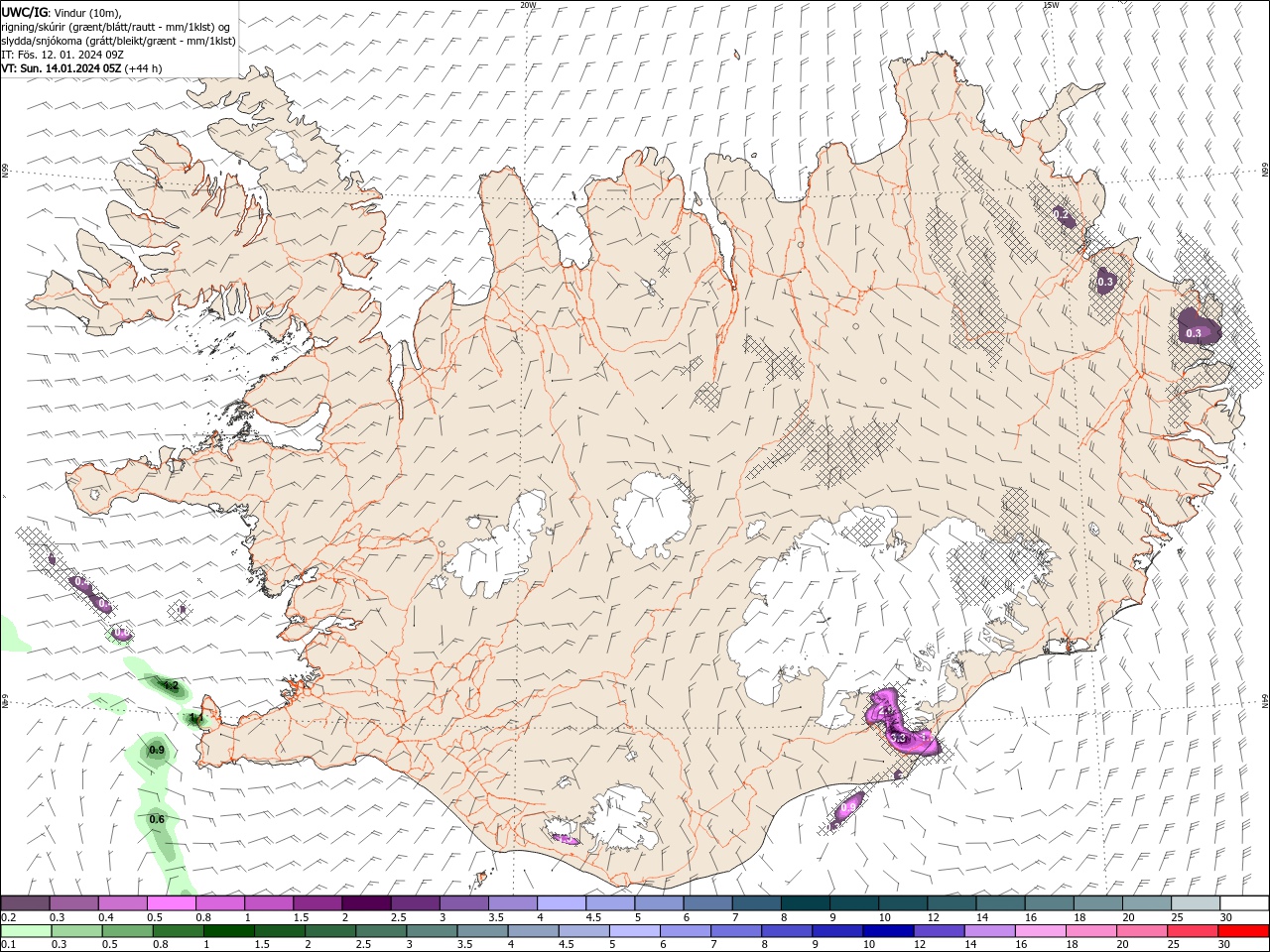Click the 0.1 label on the rain scale
1270x952 pixels.
(8, 945)
